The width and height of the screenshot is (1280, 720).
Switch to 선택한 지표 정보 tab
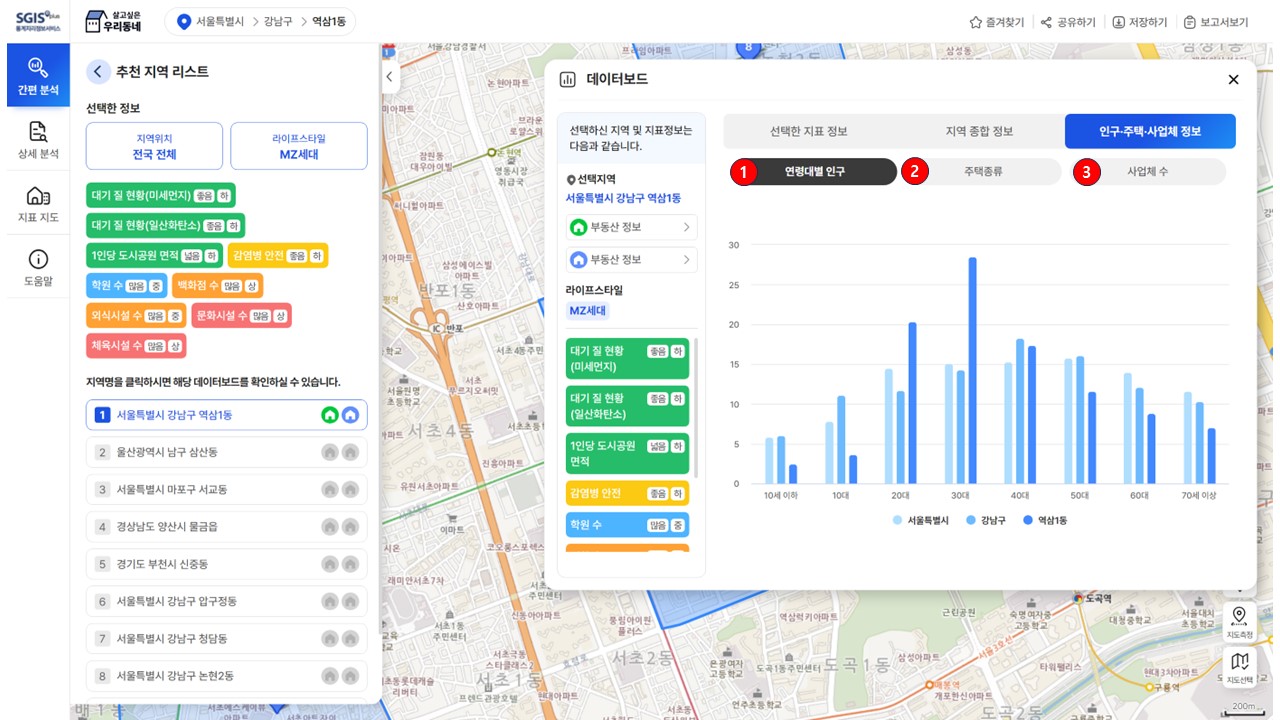pos(808,131)
